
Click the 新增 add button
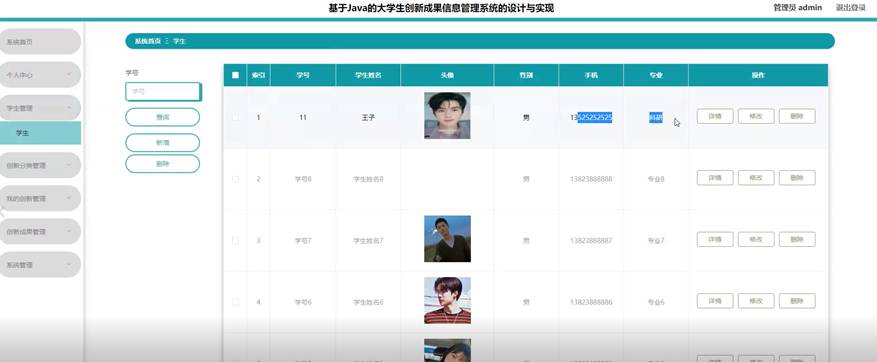(162, 143)
